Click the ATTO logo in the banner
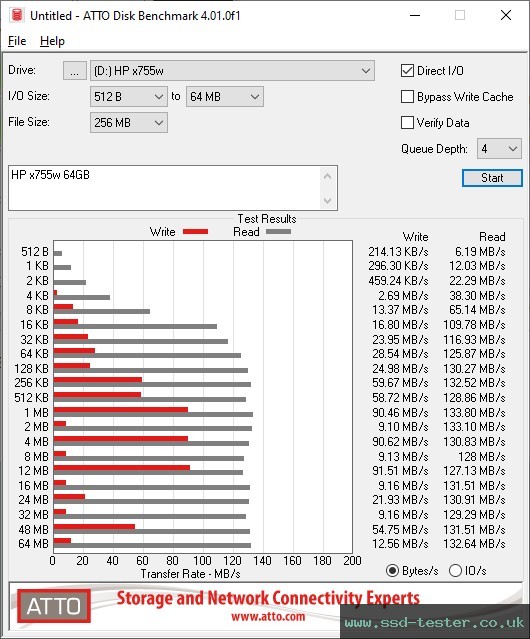Screen dimensions: 530x639 tap(53, 606)
